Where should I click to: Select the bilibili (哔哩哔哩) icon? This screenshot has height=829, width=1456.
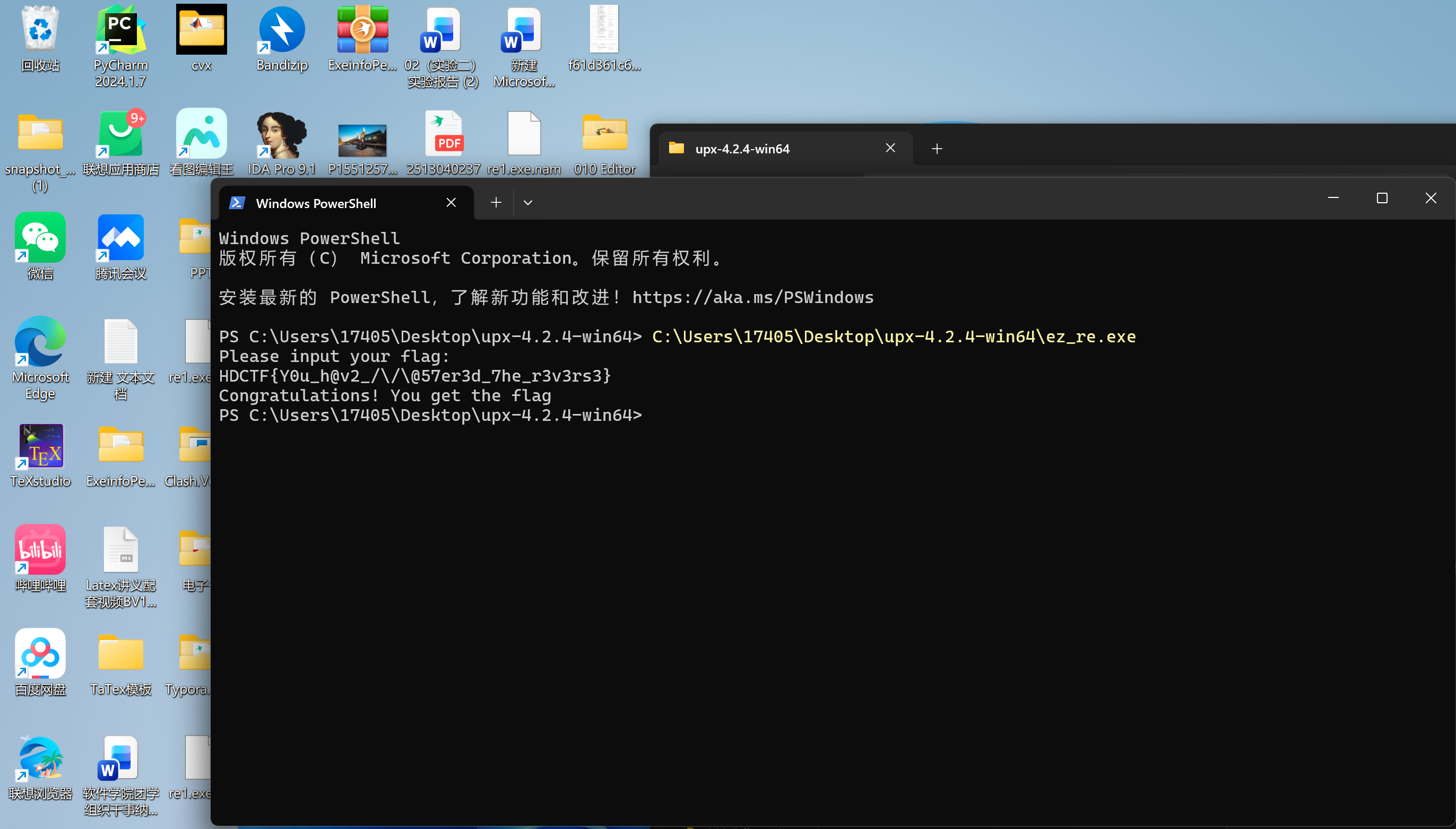coord(40,550)
